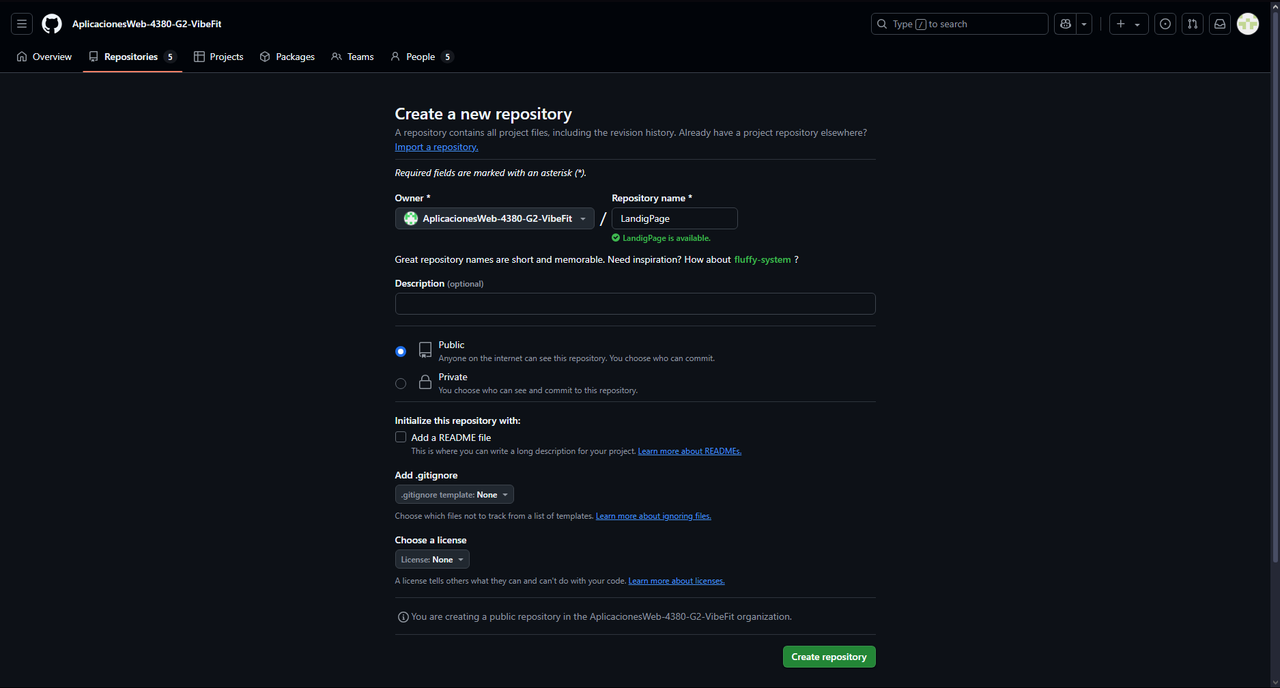
Task: Switch to the Repositories tab
Action: click(x=132, y=57)
